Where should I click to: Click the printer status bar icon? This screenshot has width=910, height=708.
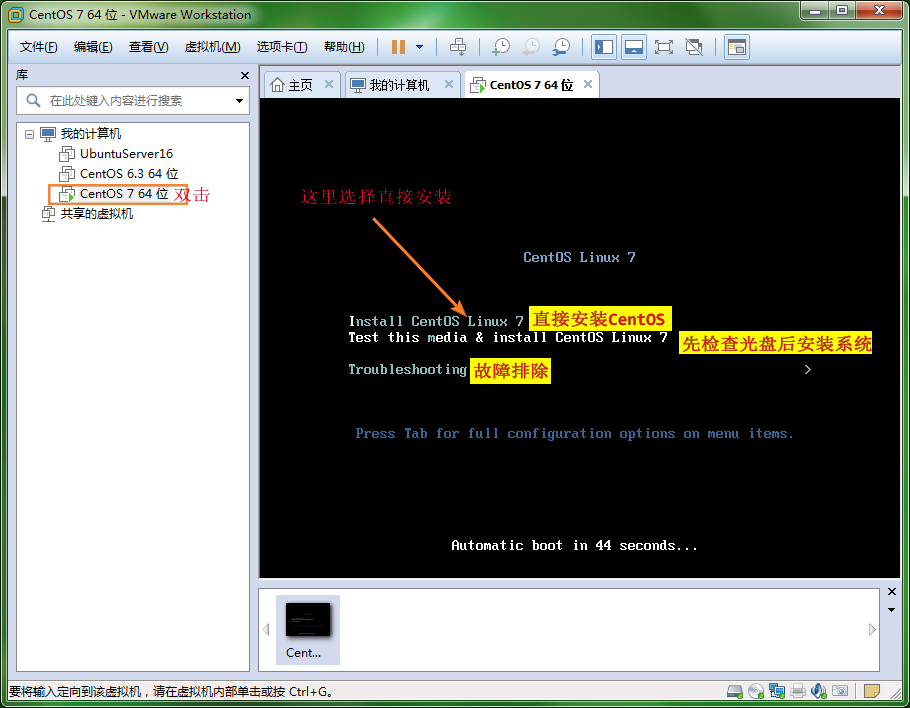click(798, 691)
